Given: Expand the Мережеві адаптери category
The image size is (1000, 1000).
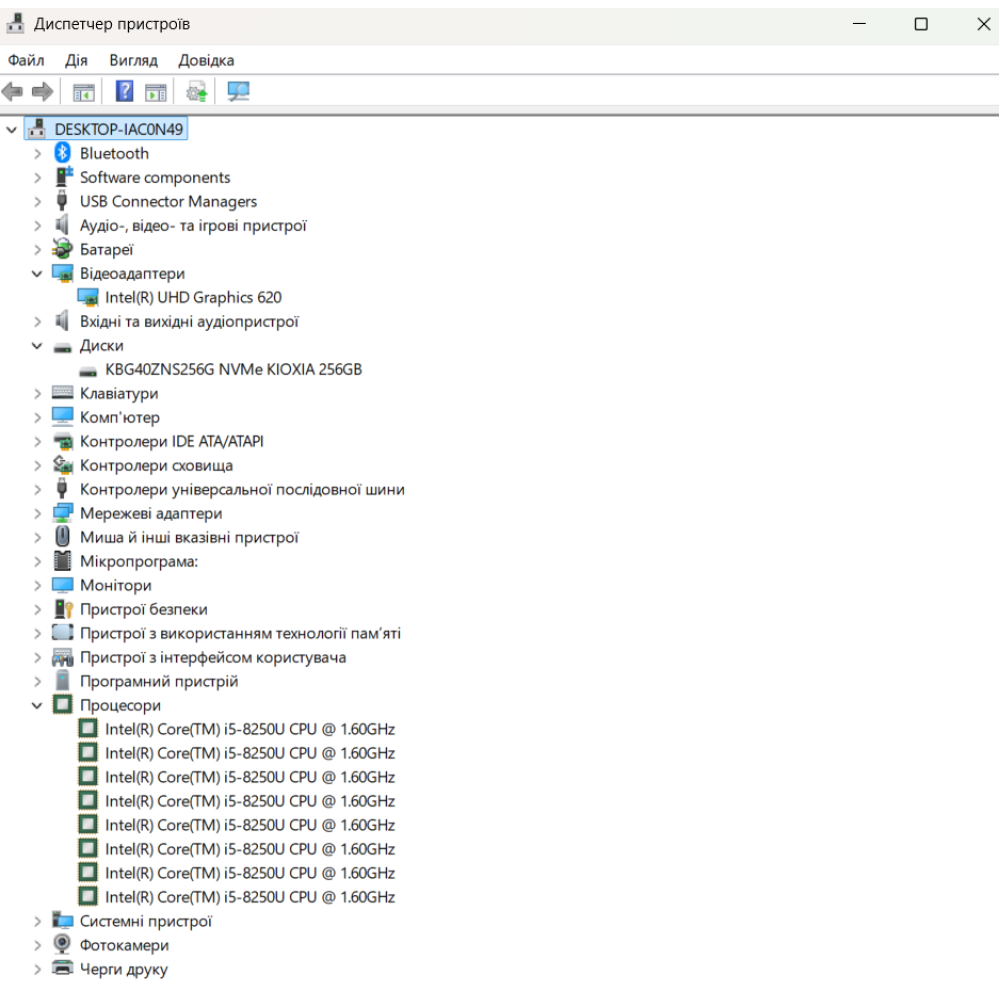Looking at the screenshot, I should click(37, 513).
